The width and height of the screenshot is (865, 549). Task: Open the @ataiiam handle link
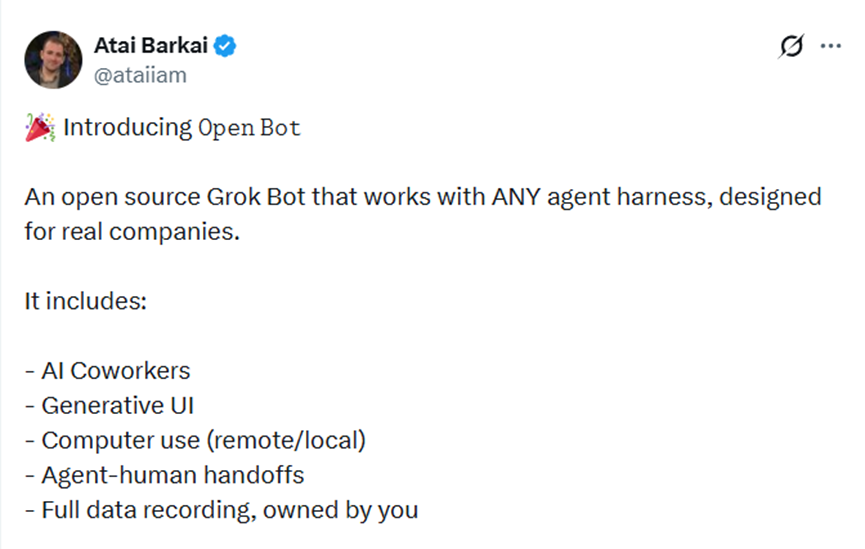click(140, 75)
